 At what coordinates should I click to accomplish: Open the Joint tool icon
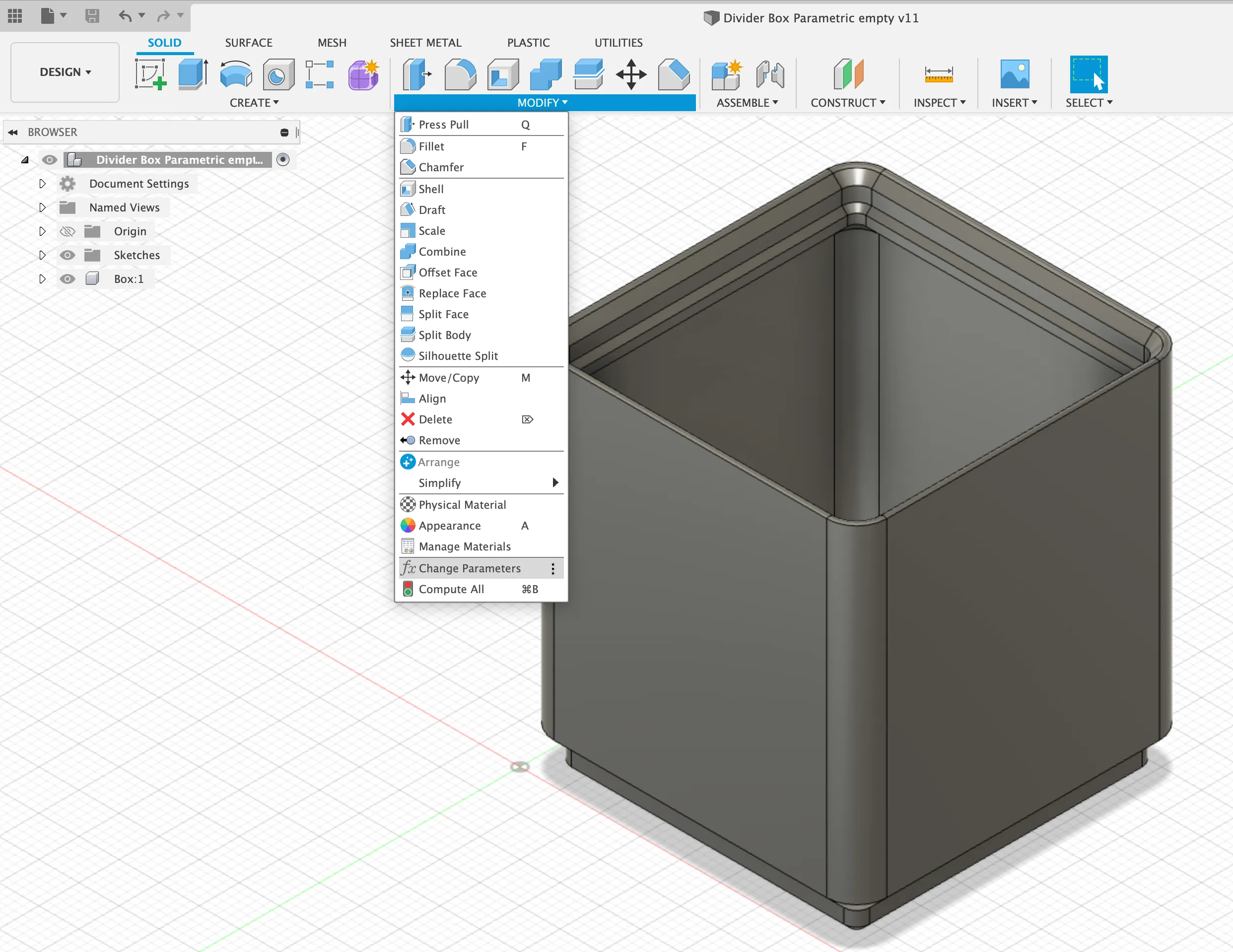point(770,74)
